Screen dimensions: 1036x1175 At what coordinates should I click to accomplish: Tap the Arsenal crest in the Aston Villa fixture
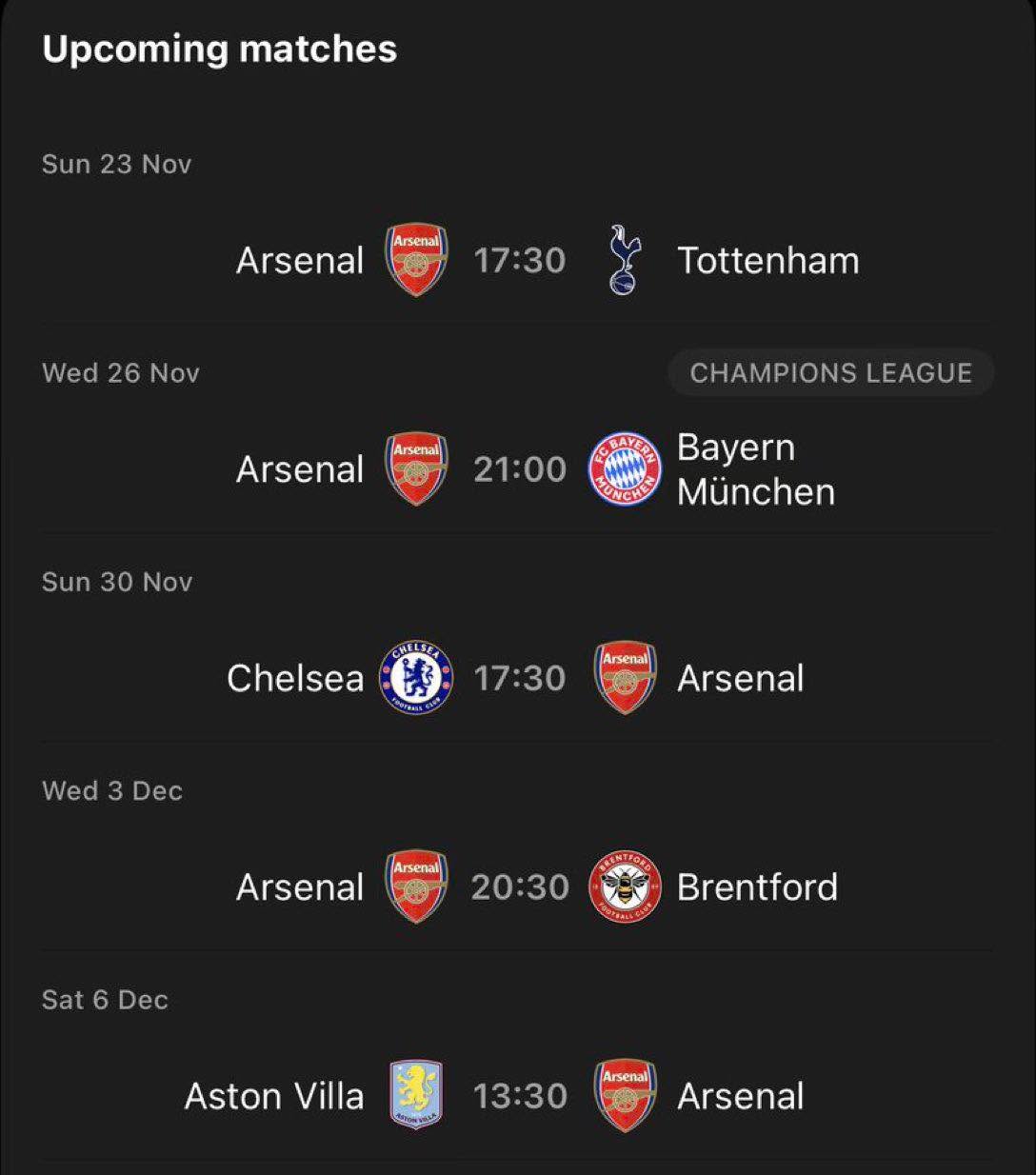point(625,1096)
